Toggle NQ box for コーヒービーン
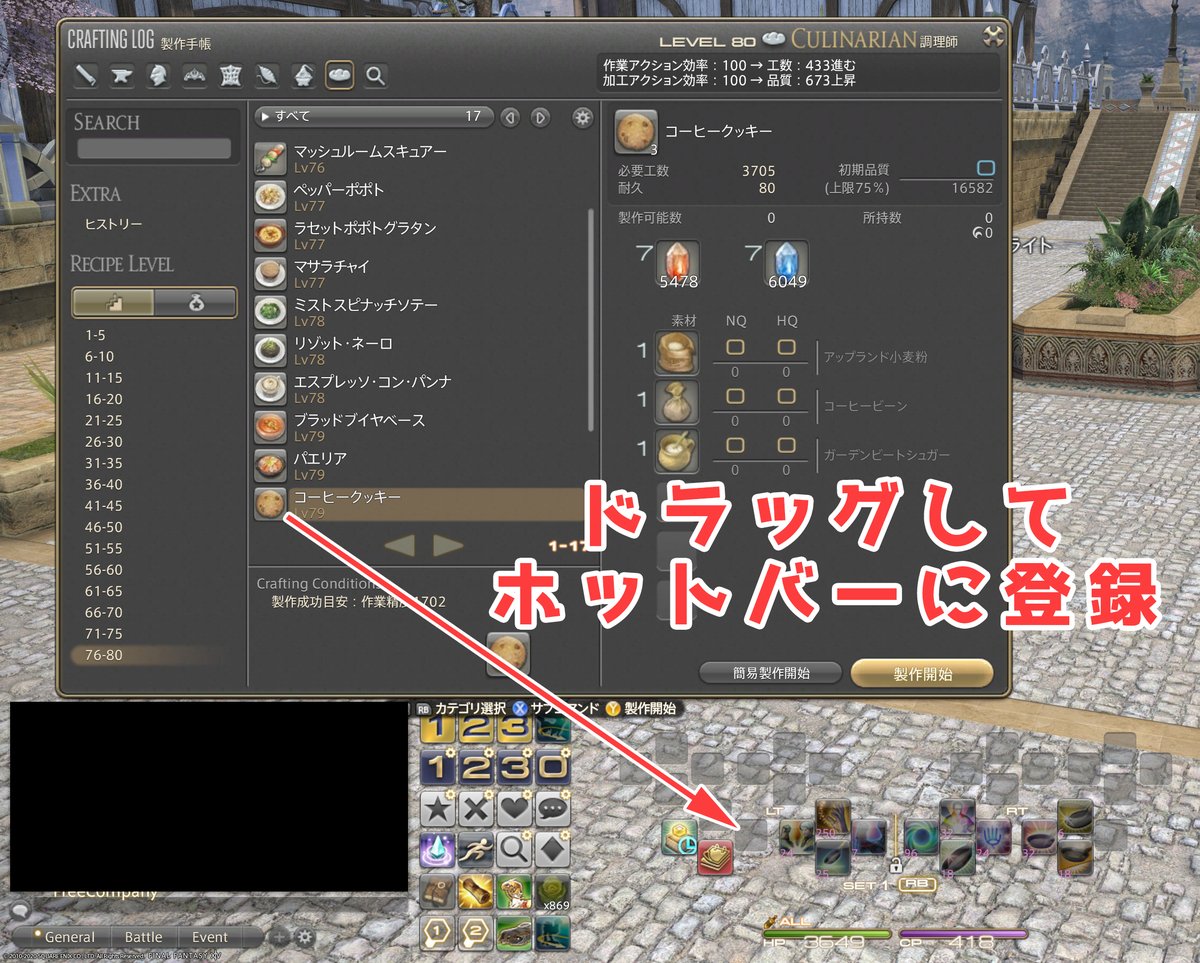This screenshot has width=1200, height=963. (x=735, y=396)
